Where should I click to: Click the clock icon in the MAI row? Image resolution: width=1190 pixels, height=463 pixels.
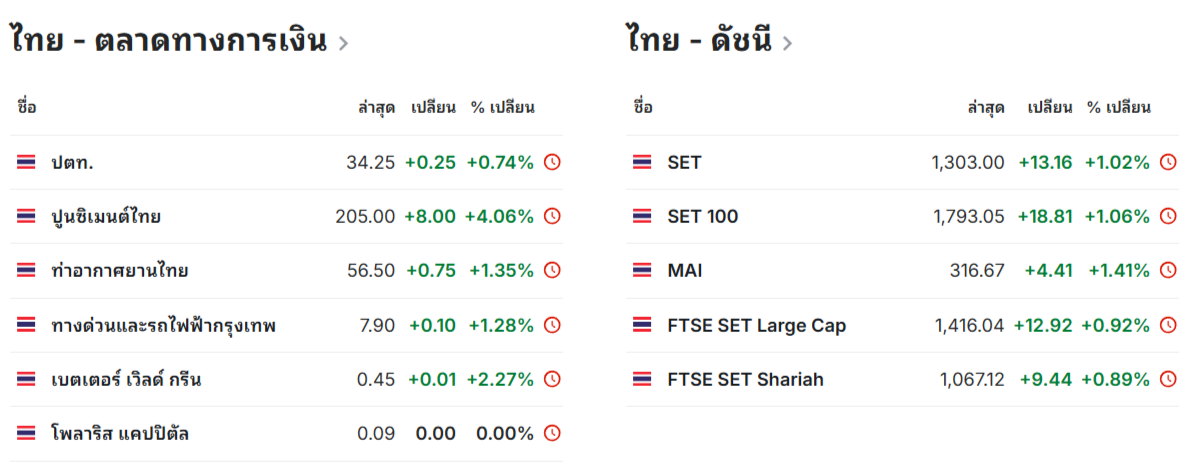[x=1168, y=270]
